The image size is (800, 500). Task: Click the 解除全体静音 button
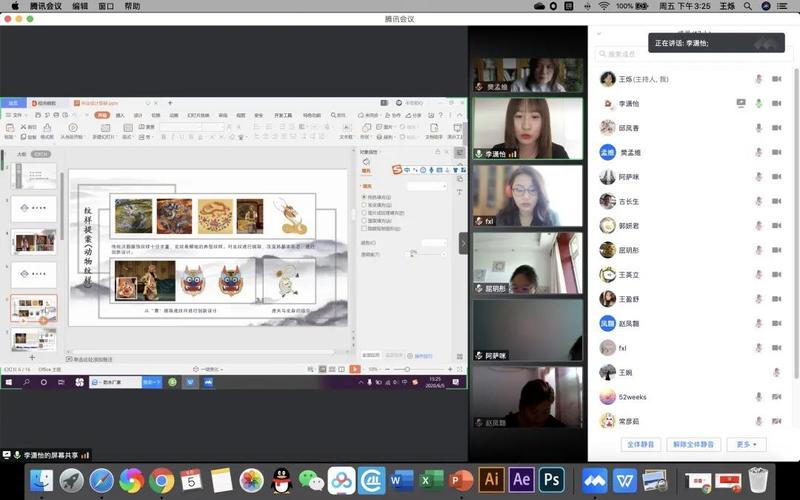pos(693,444)
